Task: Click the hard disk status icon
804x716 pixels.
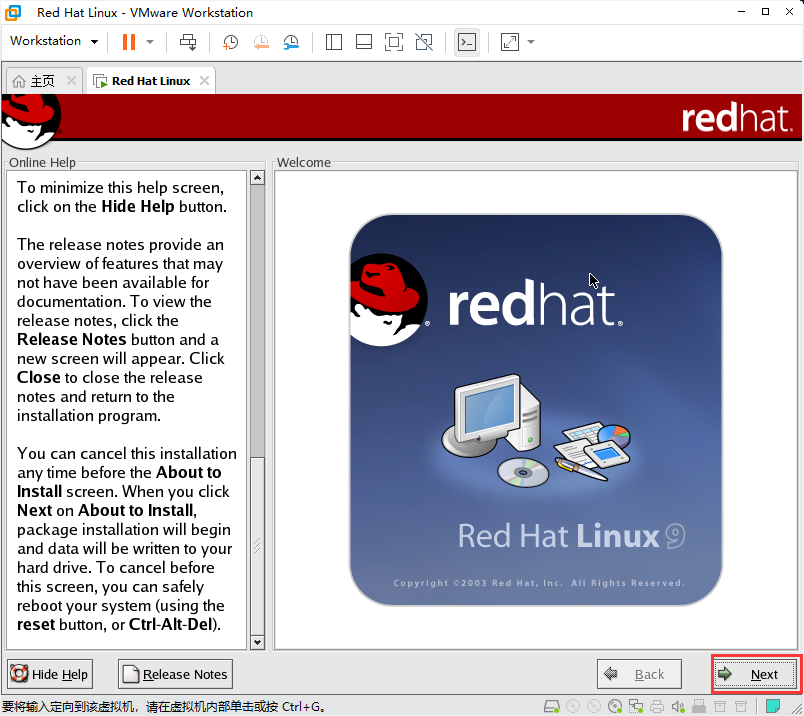Action: tap(550, 706)
